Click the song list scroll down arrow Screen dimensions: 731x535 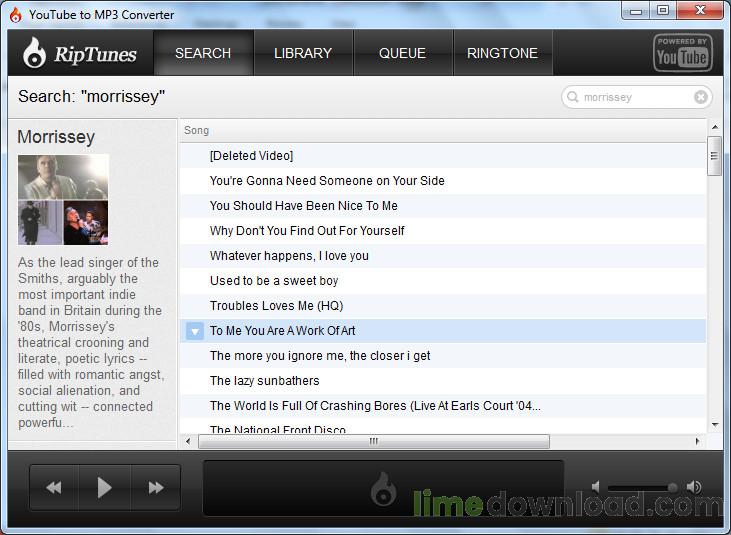click(715, 425)
